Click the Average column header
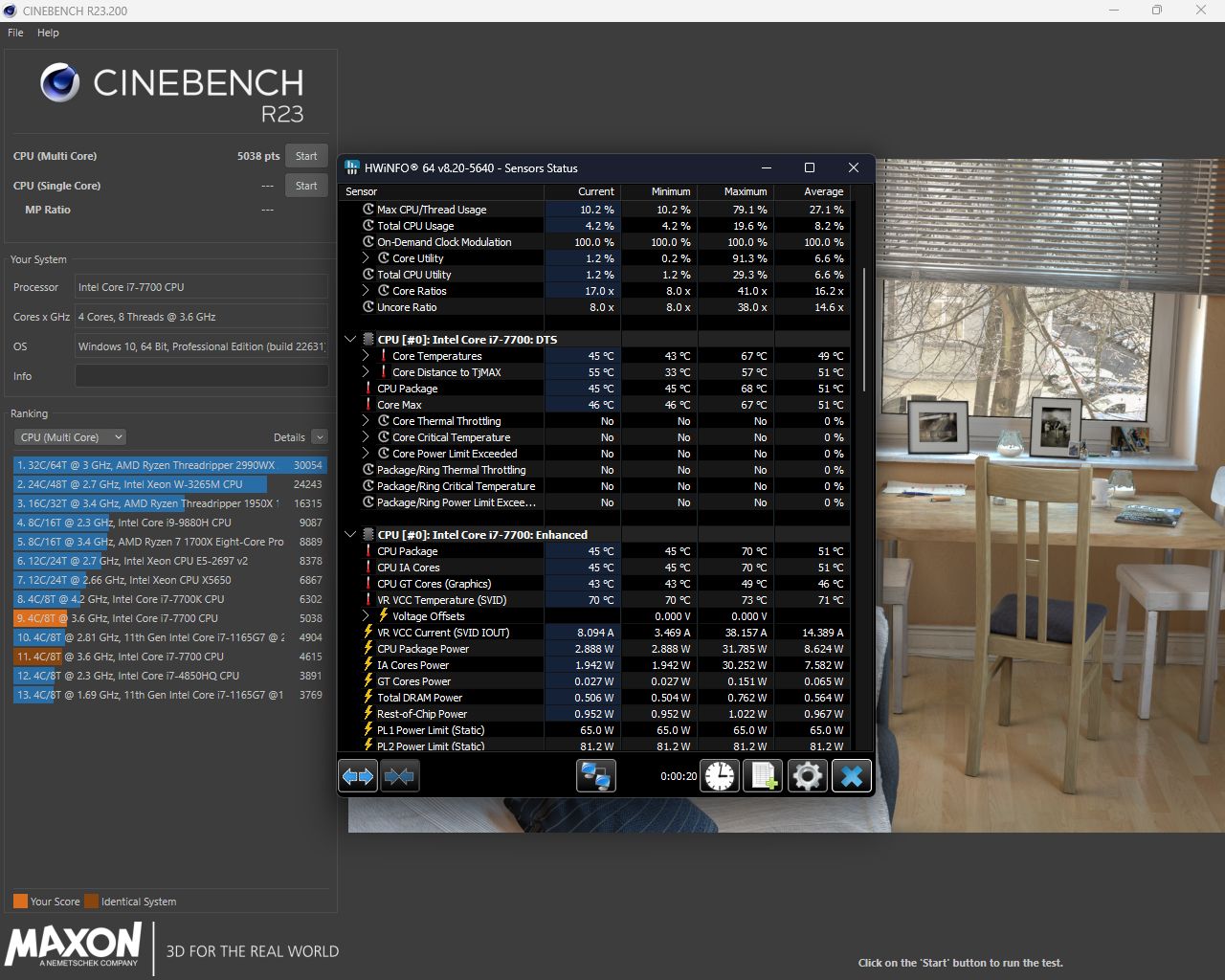 click(x=813, y=191)
